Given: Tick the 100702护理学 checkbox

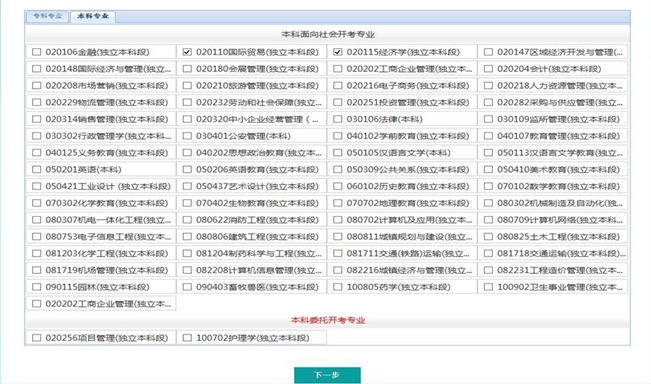Looking at the screenshot, I should pyautogui.click(x=187, y=338).
